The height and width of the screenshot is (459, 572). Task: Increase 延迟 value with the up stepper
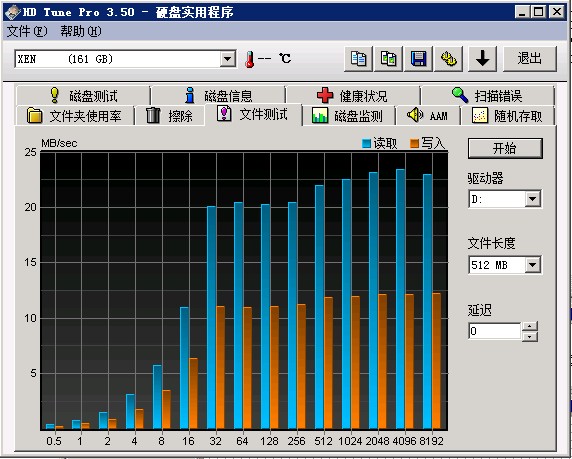click(x=530, y=326)
